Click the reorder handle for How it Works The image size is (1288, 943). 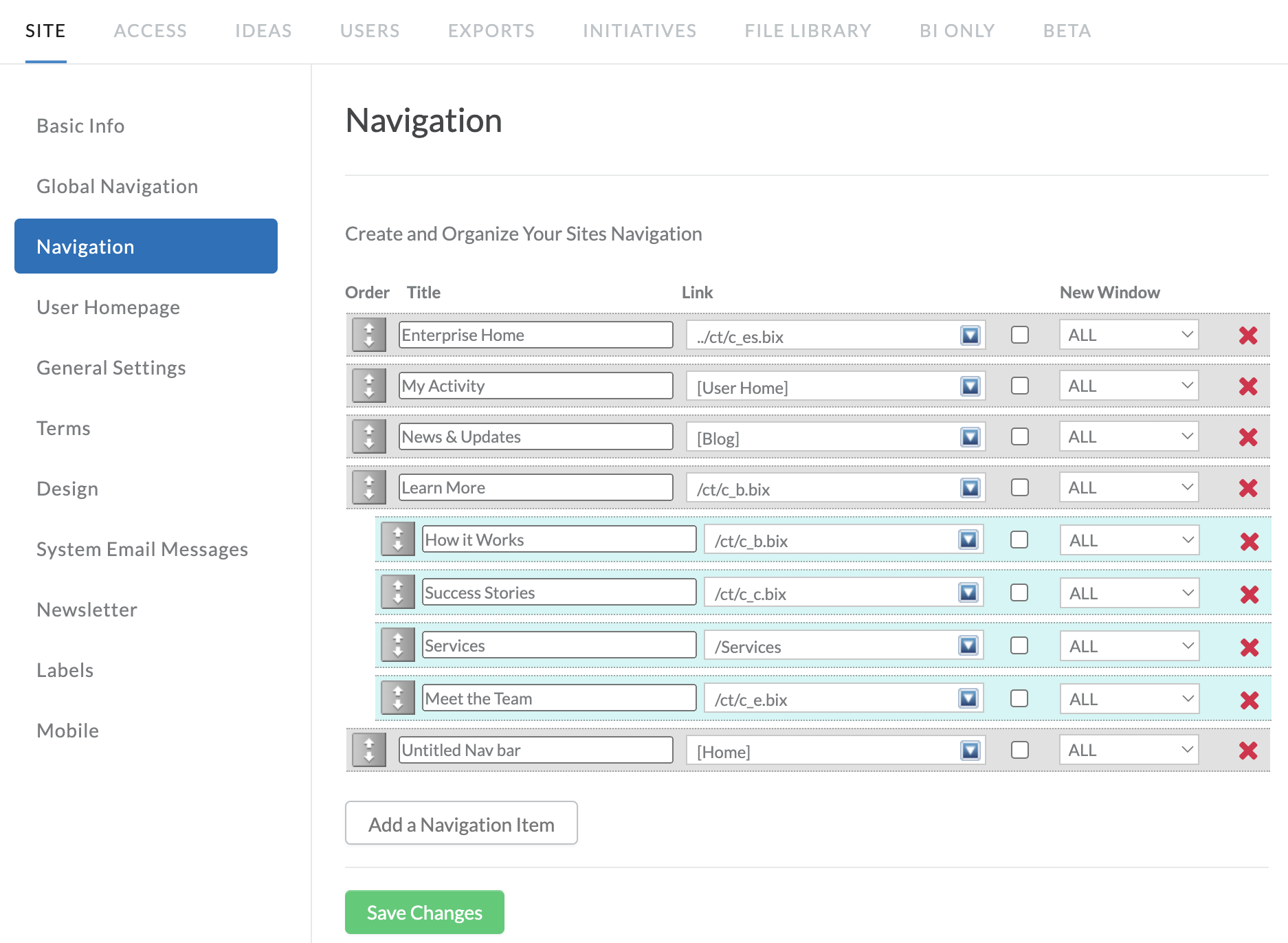coord(398,539)
